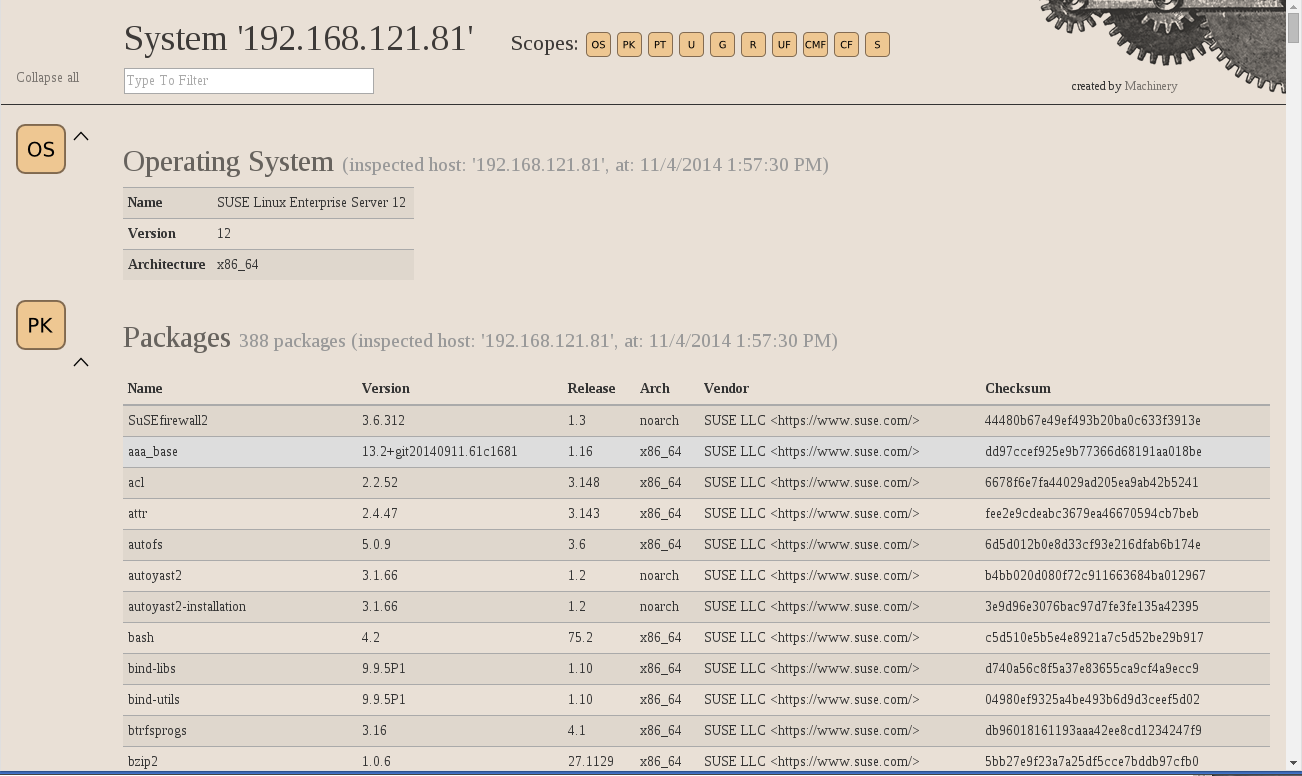Focus the Type To Filter field
1302x776 pixels.
pyautogui.click(x=248, y=81)
